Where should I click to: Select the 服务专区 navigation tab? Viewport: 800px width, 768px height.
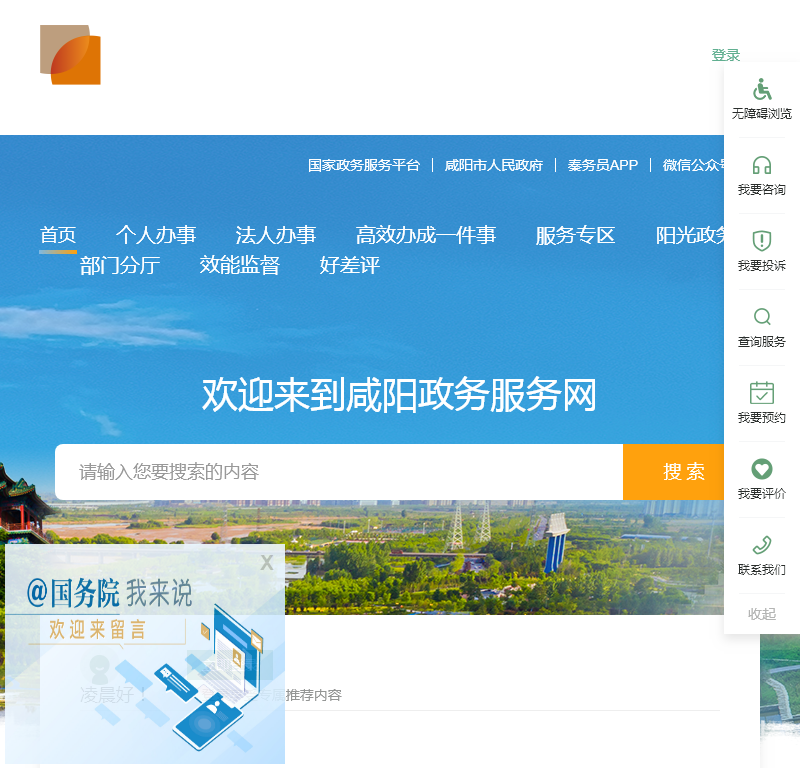576,235
